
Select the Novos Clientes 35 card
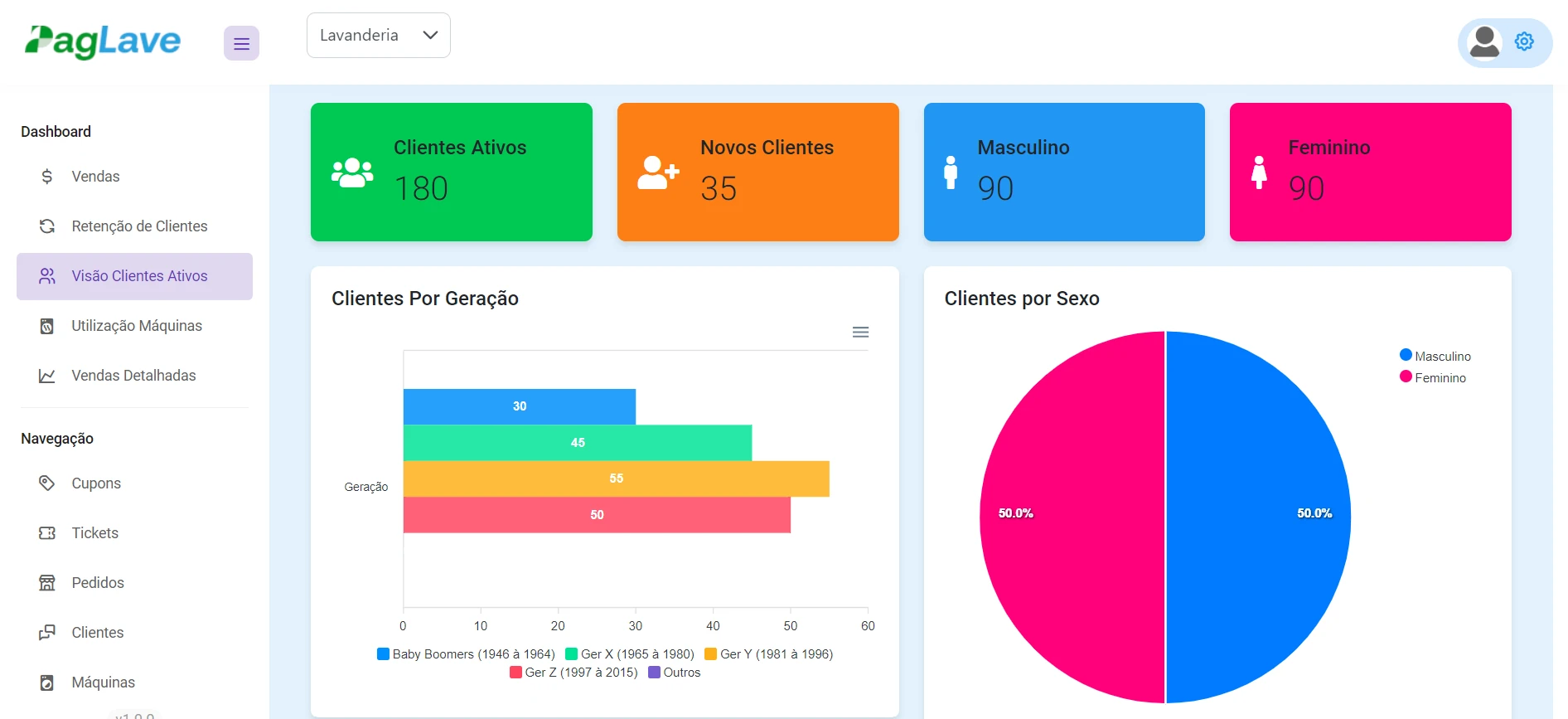click(x=758, y=172)
